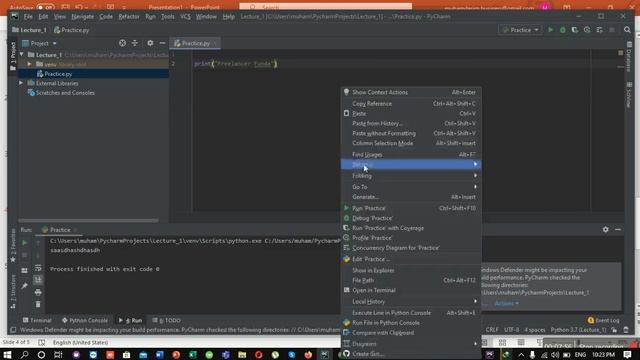The height and width of the screenshot is (360, 640).
Task: Click the Lecture_1 breadcrumb in navigation bar
Action: pos(29,30)
